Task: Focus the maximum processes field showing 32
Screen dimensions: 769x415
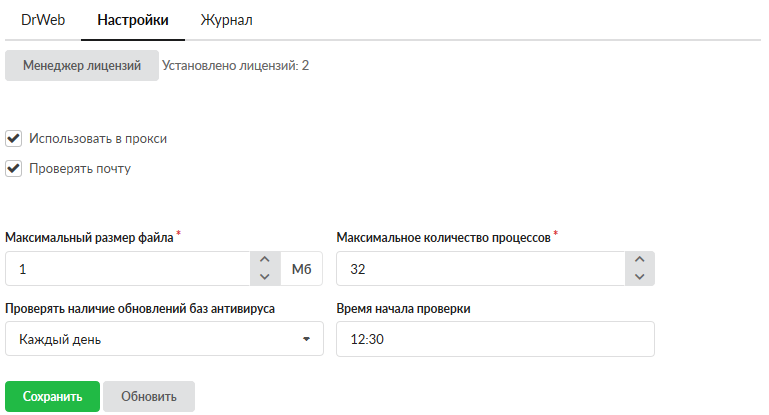Action: (480, 269)
